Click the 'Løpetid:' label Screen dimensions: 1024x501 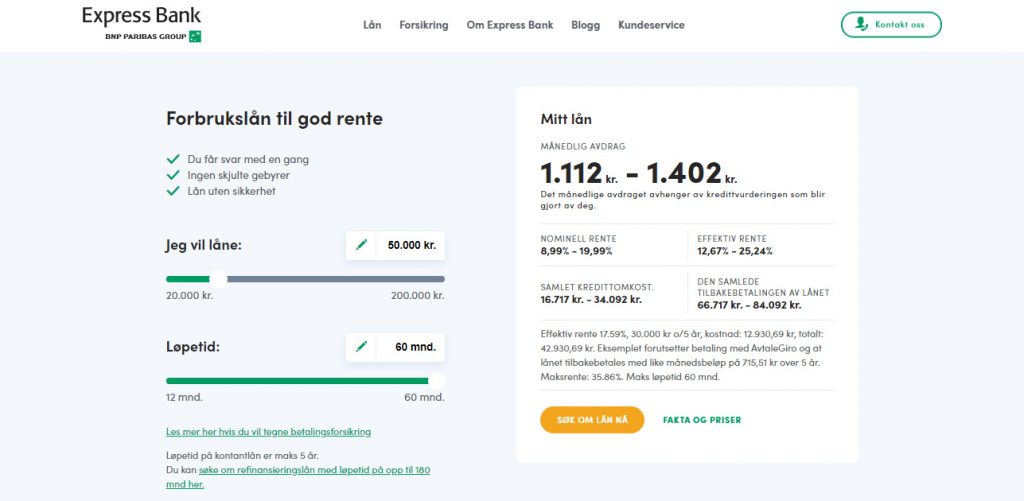click(x=193, y=347)
